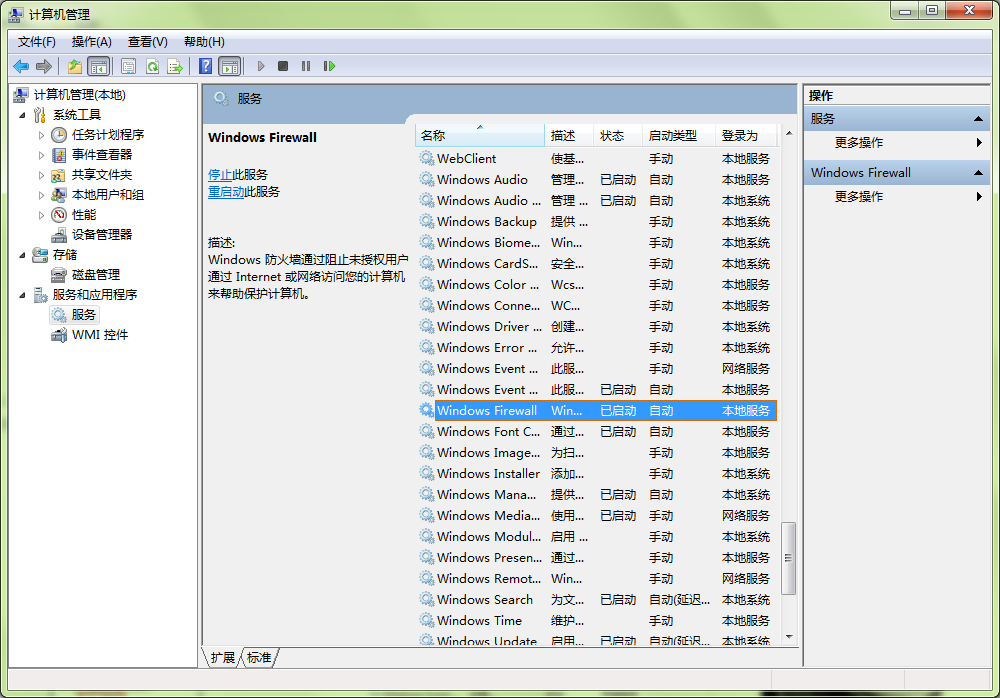Expand the 本地用户和组 node
Image resolution: width=1000 pixels, height=698 pixels.
tap(41, 195)
